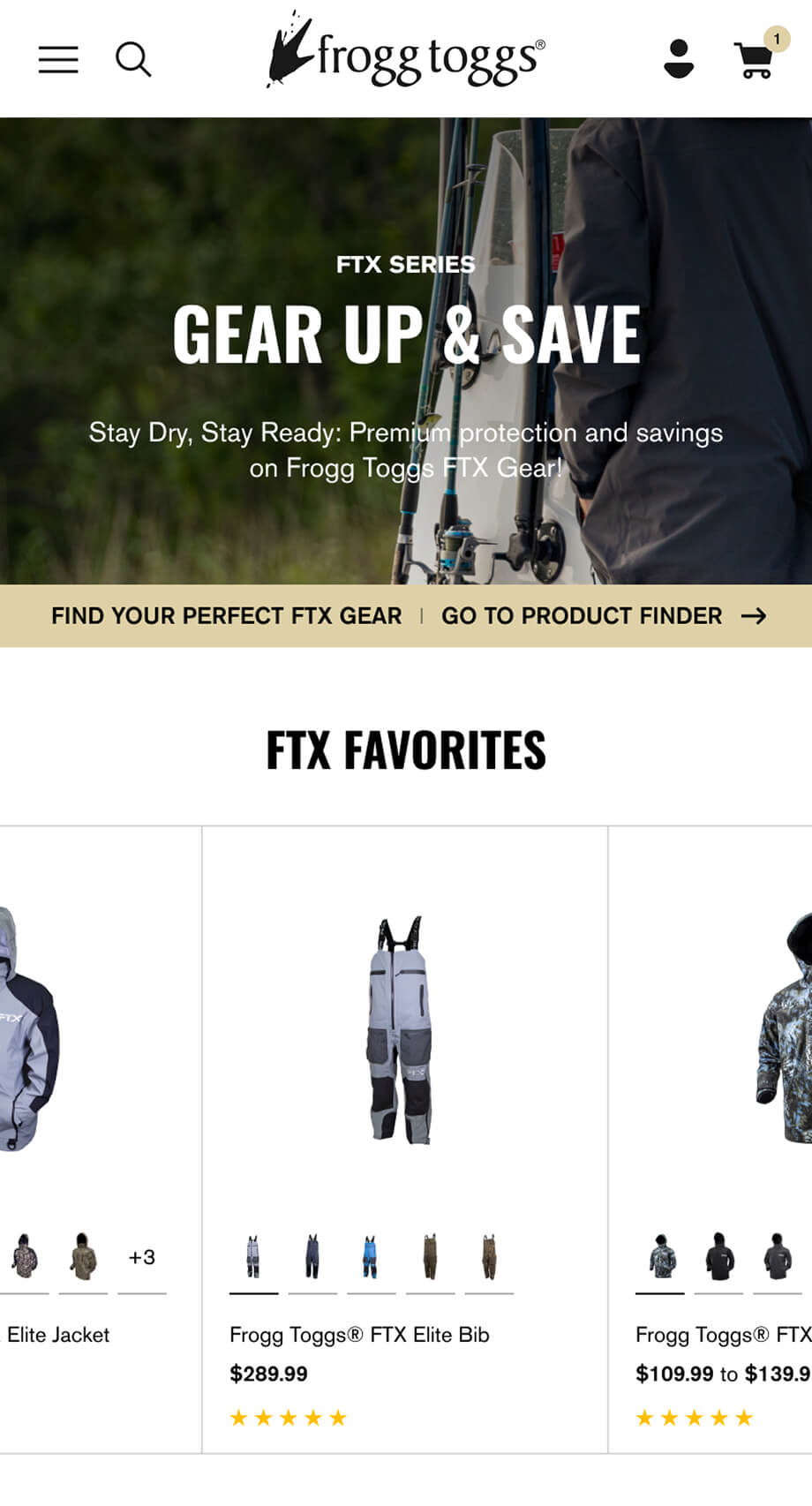Viewport: 812px width, 1506px height.
Task: Click Go To Product Finder link
Action: pos(582,616)
